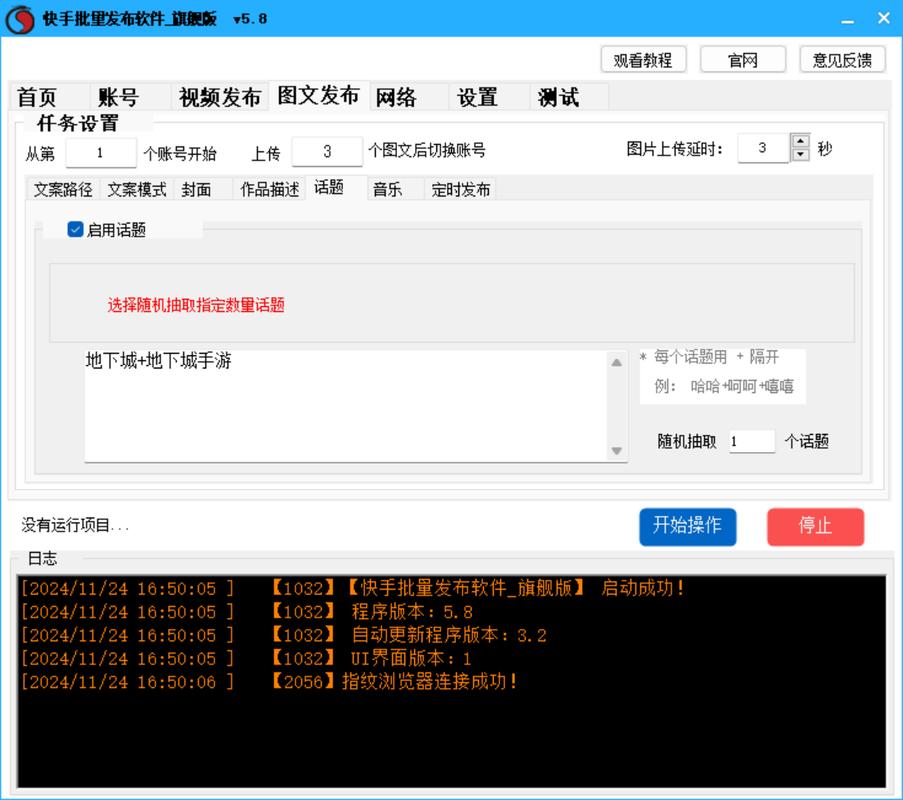Click the red 选择随机抽取指定数量话题 text
This screenshot has height=800, width=903.
coord(196,305)
